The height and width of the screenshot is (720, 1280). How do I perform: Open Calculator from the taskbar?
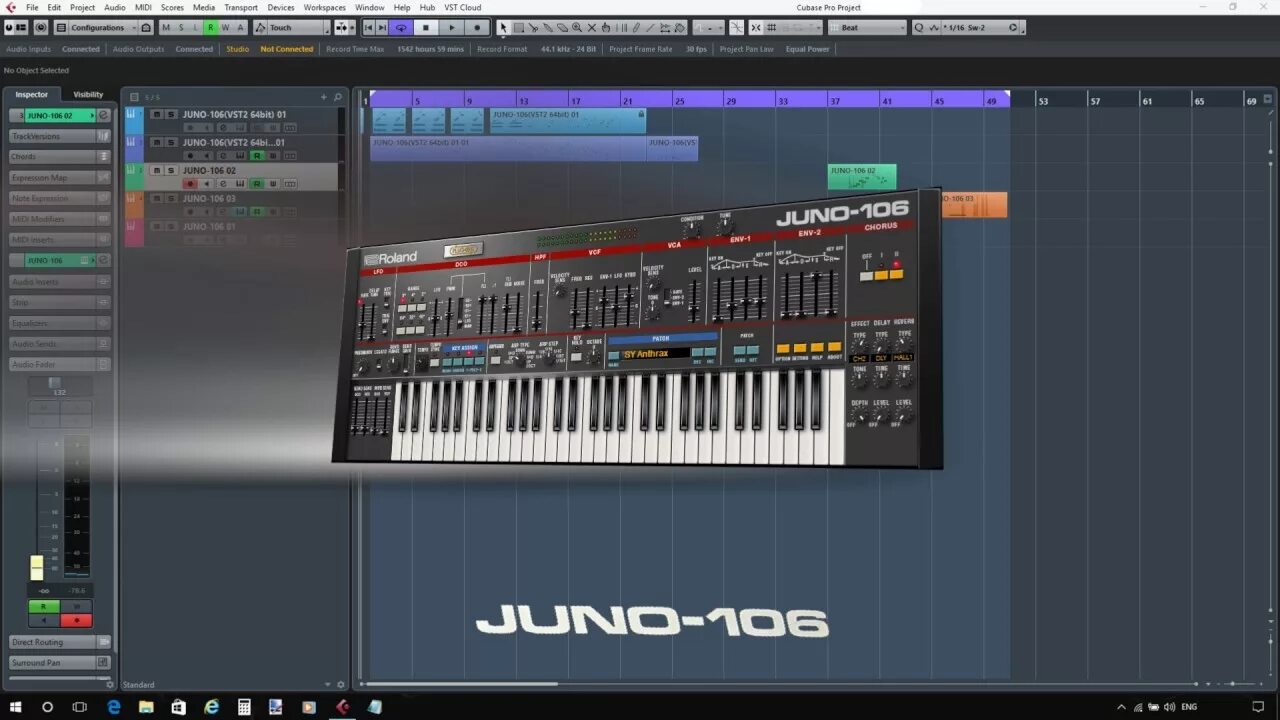pos(243,706)
